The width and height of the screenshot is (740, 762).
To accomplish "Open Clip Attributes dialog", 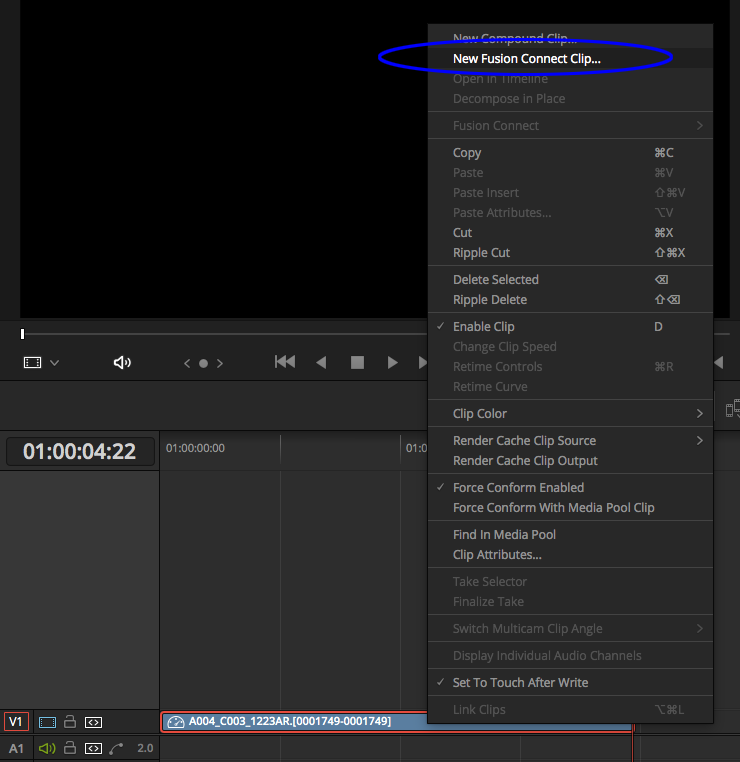I will (497, 555).
